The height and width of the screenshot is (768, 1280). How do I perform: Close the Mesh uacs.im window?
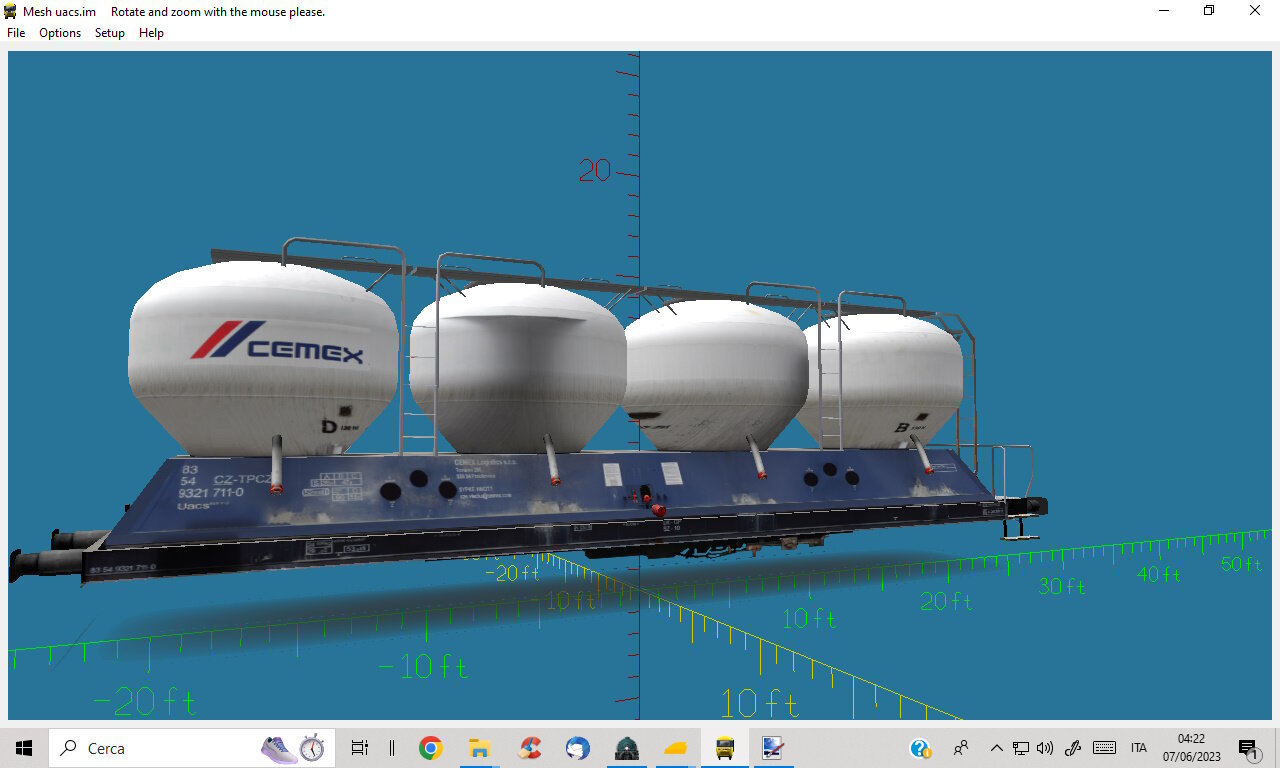tap(1255, 11)
